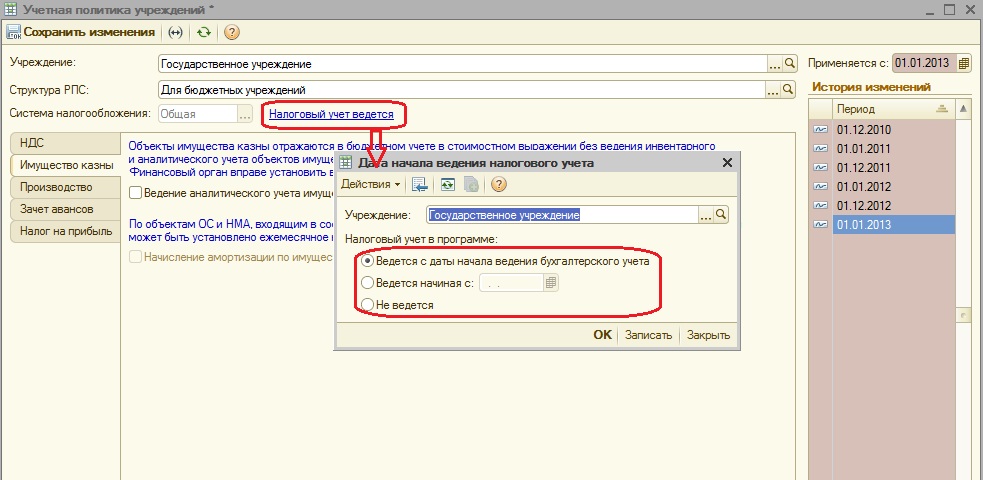The image size is (983, 480).
Task: Select 'Ведется с даты начала ведения бухгалтерского учета'
Action: point(368,262)
